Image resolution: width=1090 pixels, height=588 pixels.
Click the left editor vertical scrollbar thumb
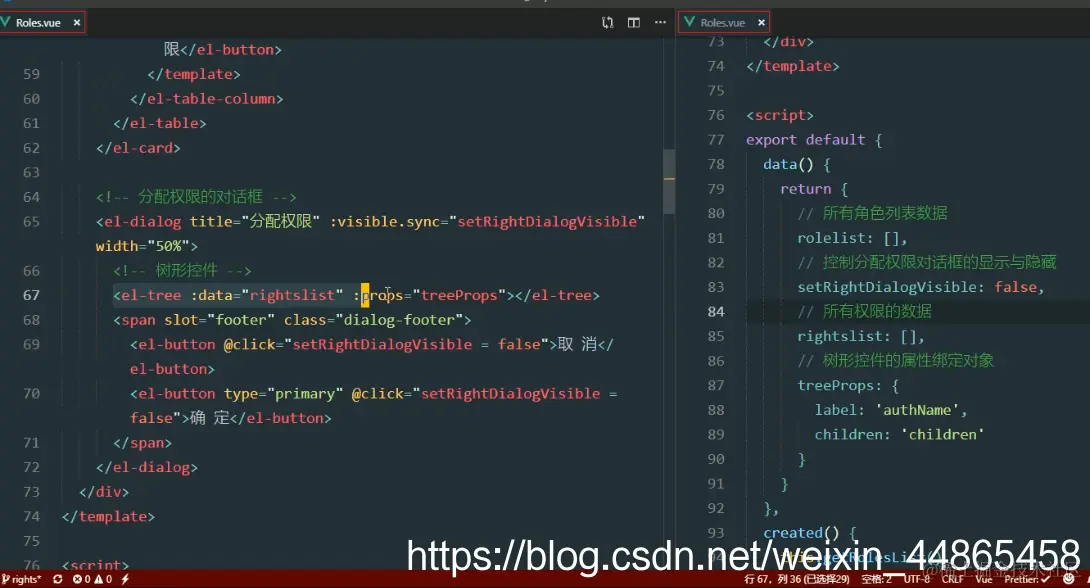coord(669,181)
